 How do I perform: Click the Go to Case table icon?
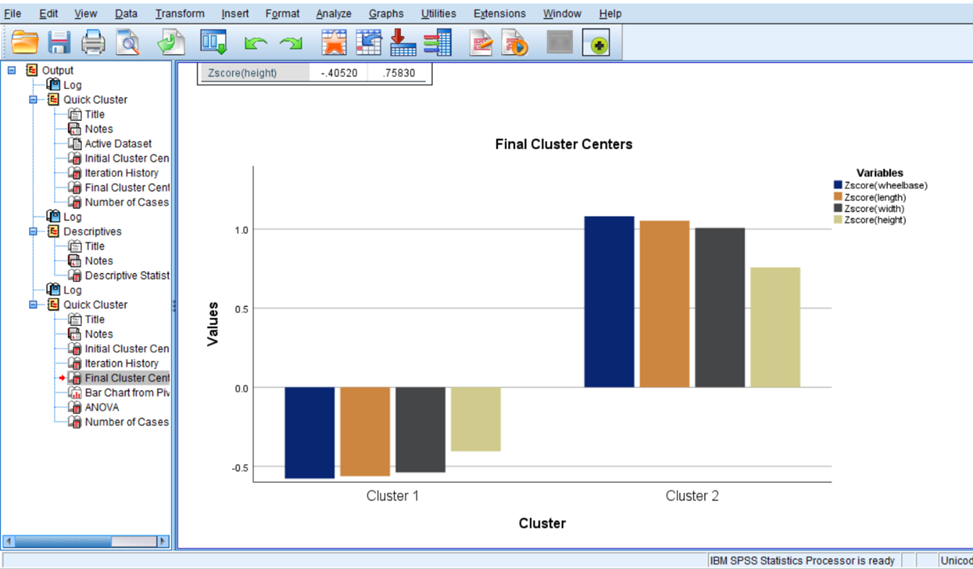point(369,43)
